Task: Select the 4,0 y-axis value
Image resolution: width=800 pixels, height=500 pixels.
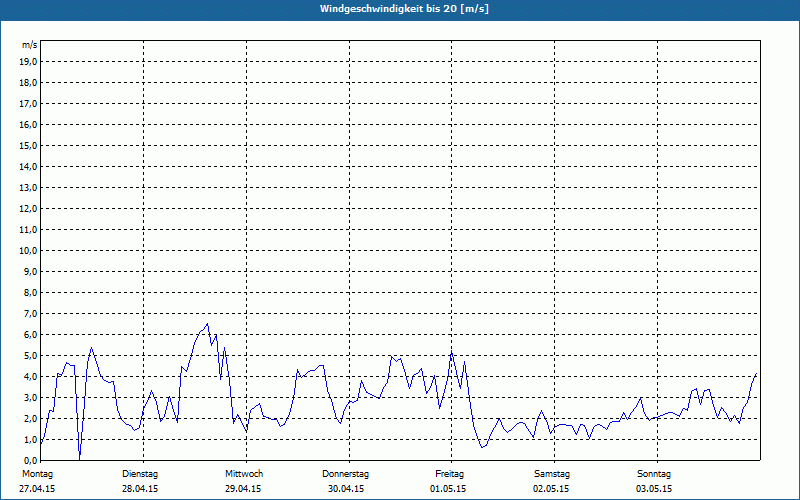Action: 31,377
